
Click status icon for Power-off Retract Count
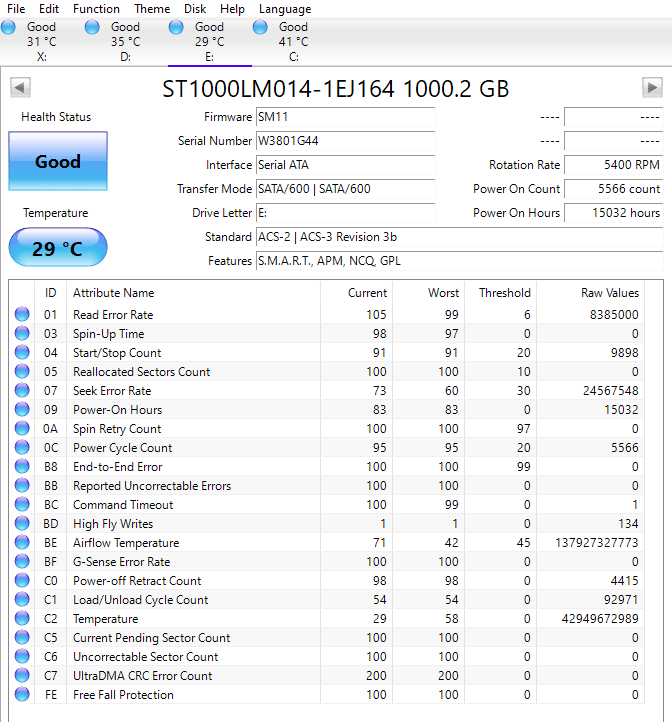(x=22, y=580)
